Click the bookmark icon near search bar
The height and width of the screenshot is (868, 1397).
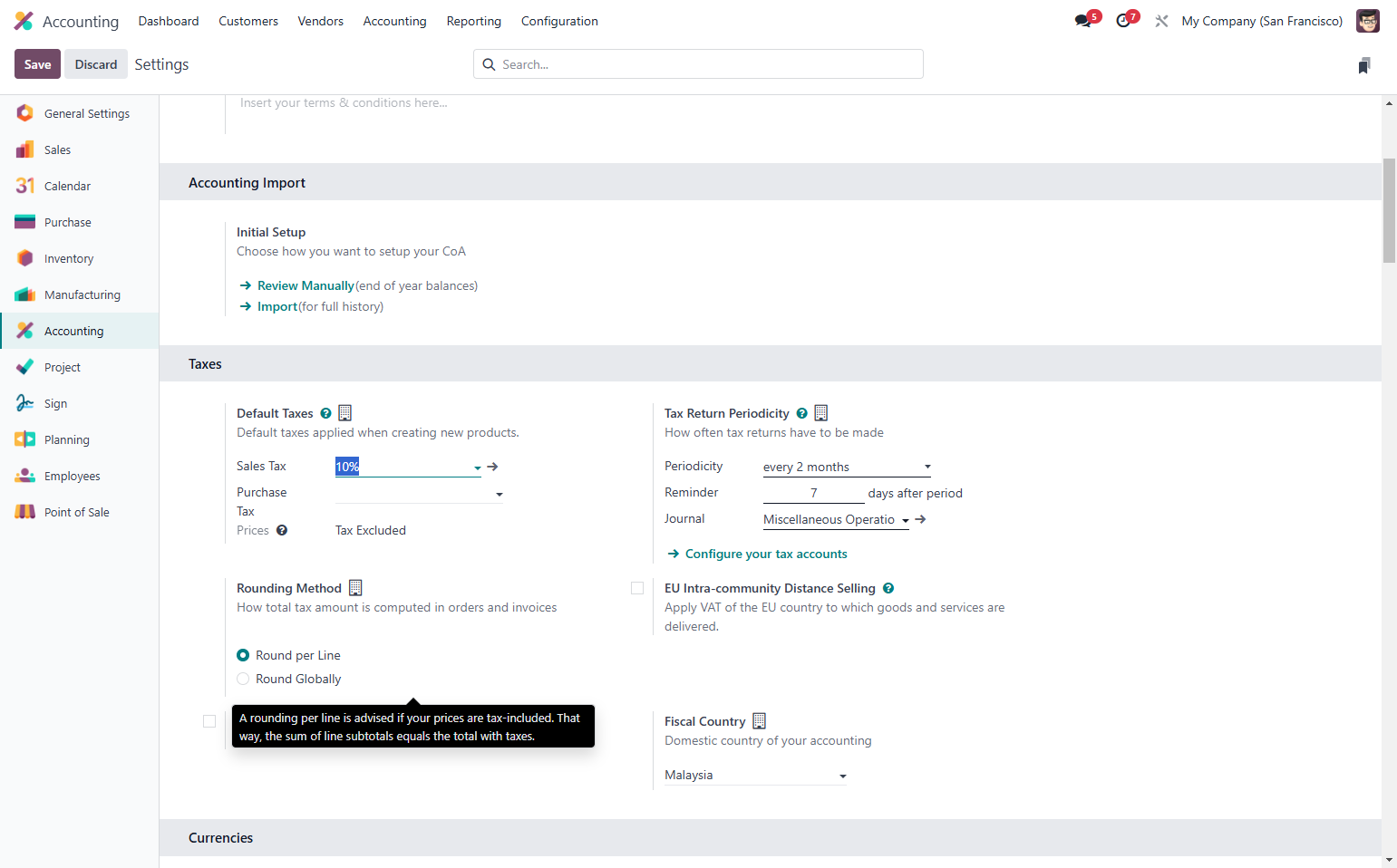[x=1364, y=65]
